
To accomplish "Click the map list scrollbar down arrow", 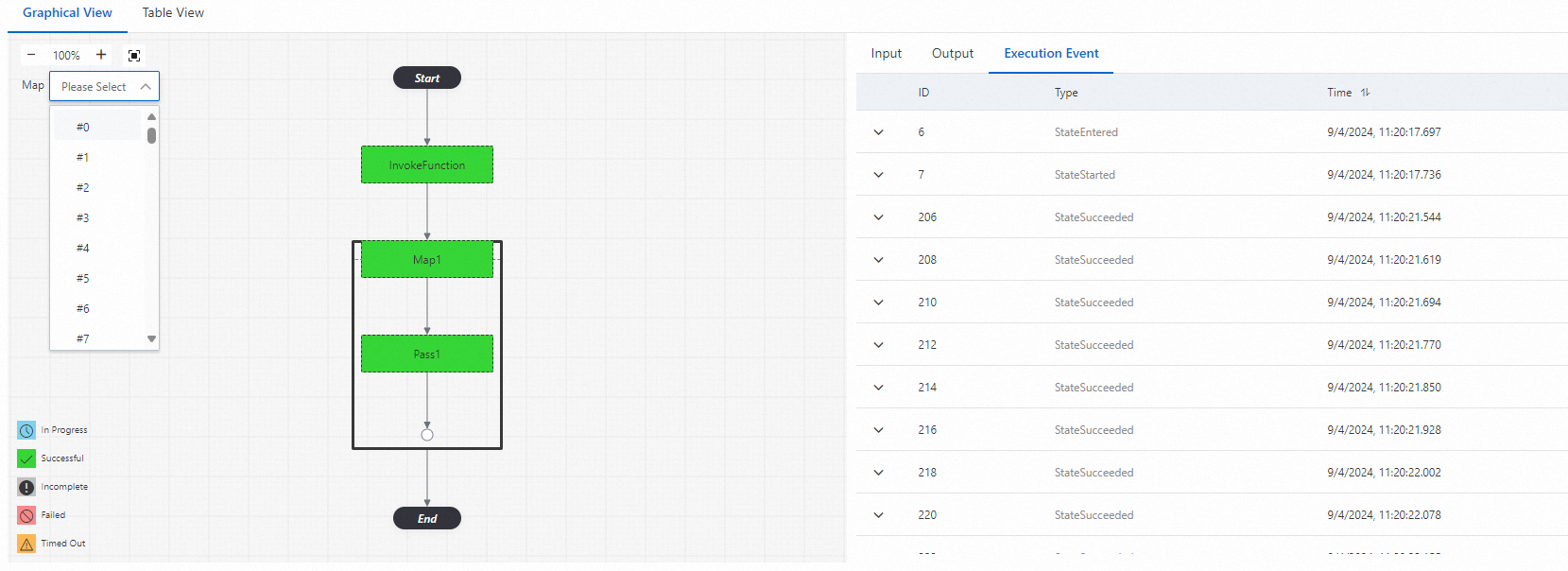I will (151, 338).
